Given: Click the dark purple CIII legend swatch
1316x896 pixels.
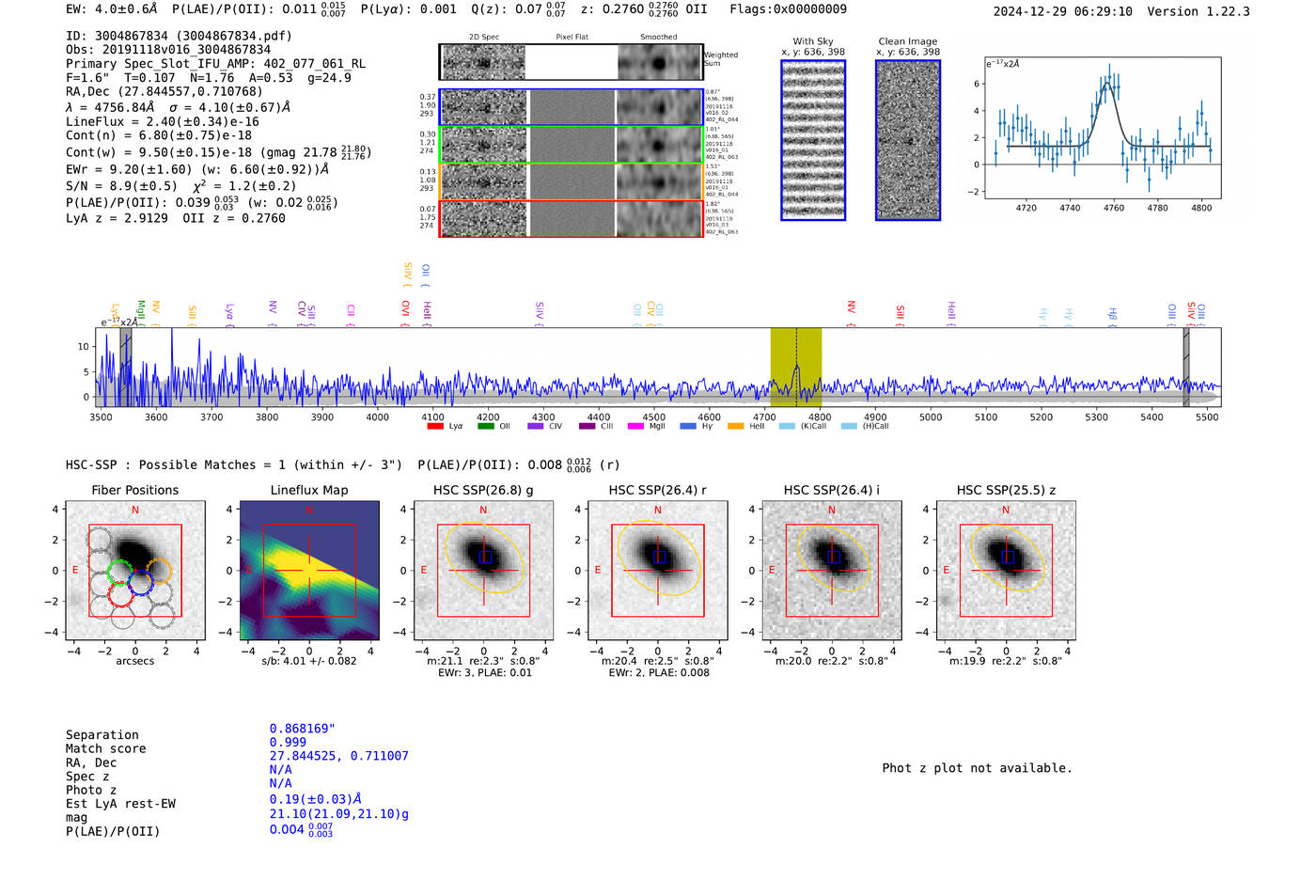Looking at the screenshot, I should [x=587, y=426].
